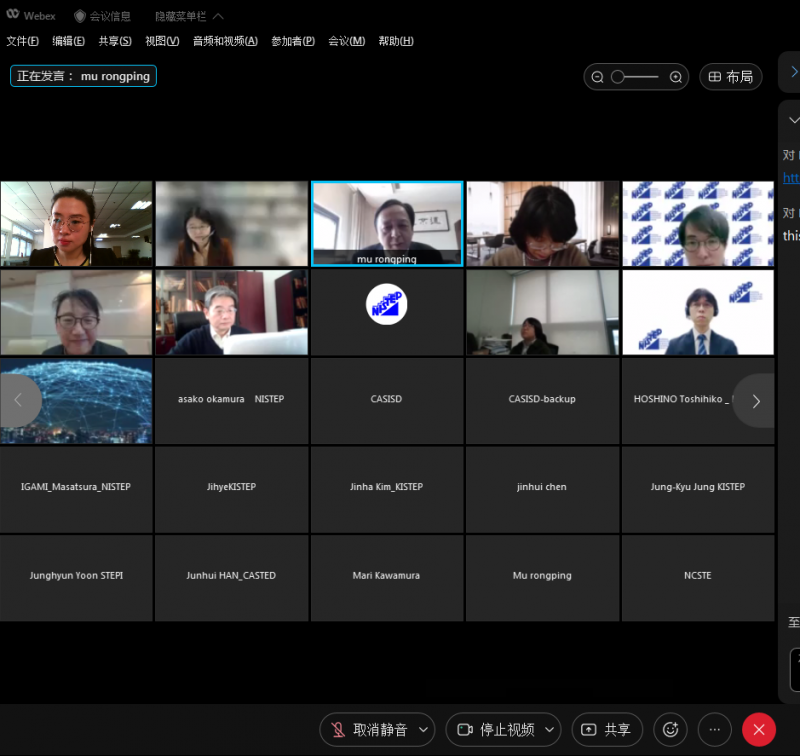Open the 文件(F) menu
The height and width of the screenshot is (756, 800).
[x=22, y=41]
